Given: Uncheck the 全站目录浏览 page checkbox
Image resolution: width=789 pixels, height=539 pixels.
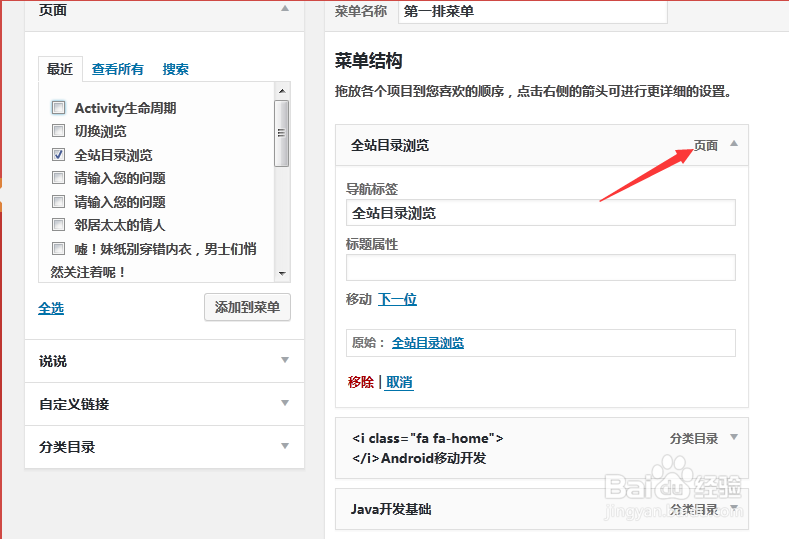Looking at the screenshot, I should tap(58, 155).
